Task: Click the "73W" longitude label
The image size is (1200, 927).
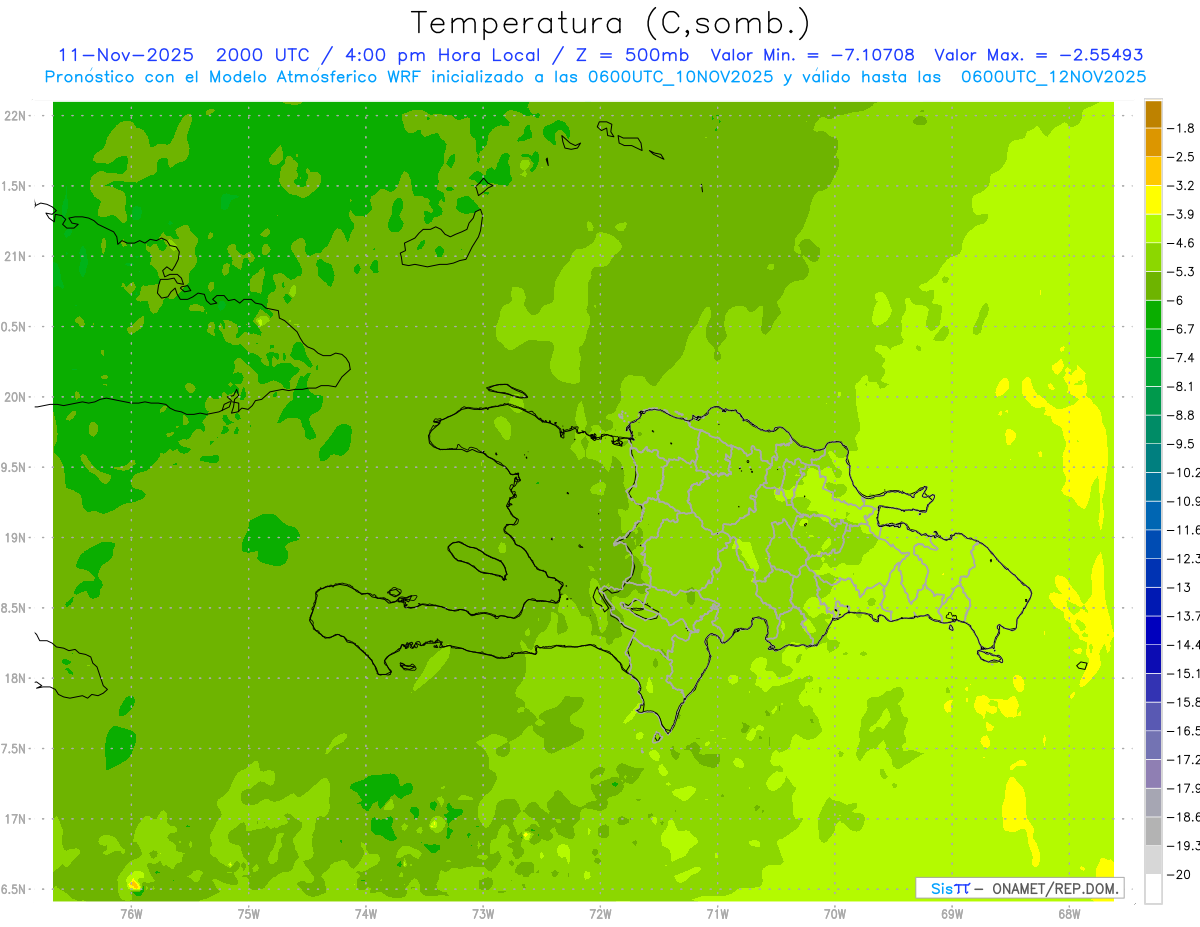Action: (483, 912)
